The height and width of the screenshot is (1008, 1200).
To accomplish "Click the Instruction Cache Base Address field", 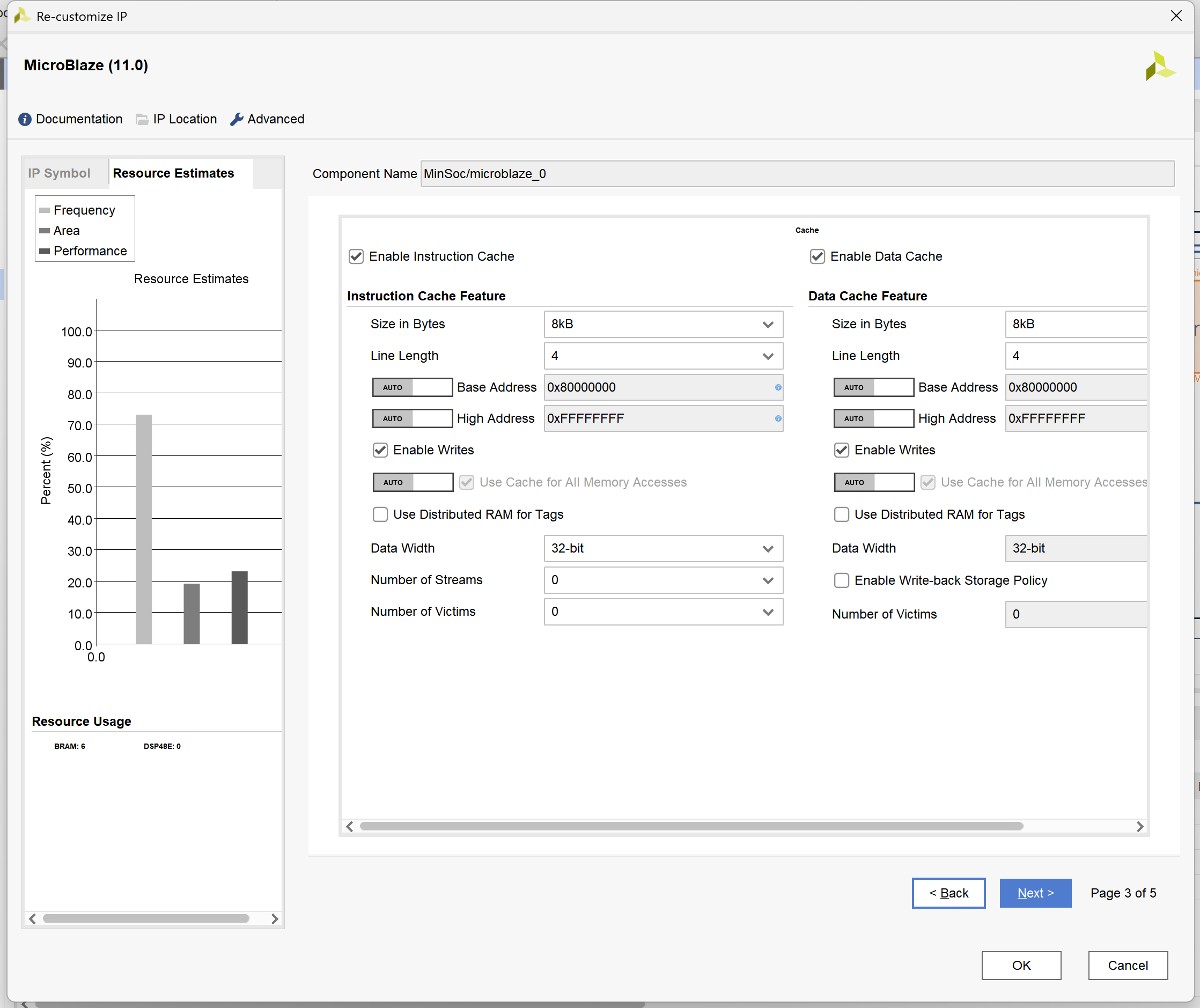I will coord(663,387).
